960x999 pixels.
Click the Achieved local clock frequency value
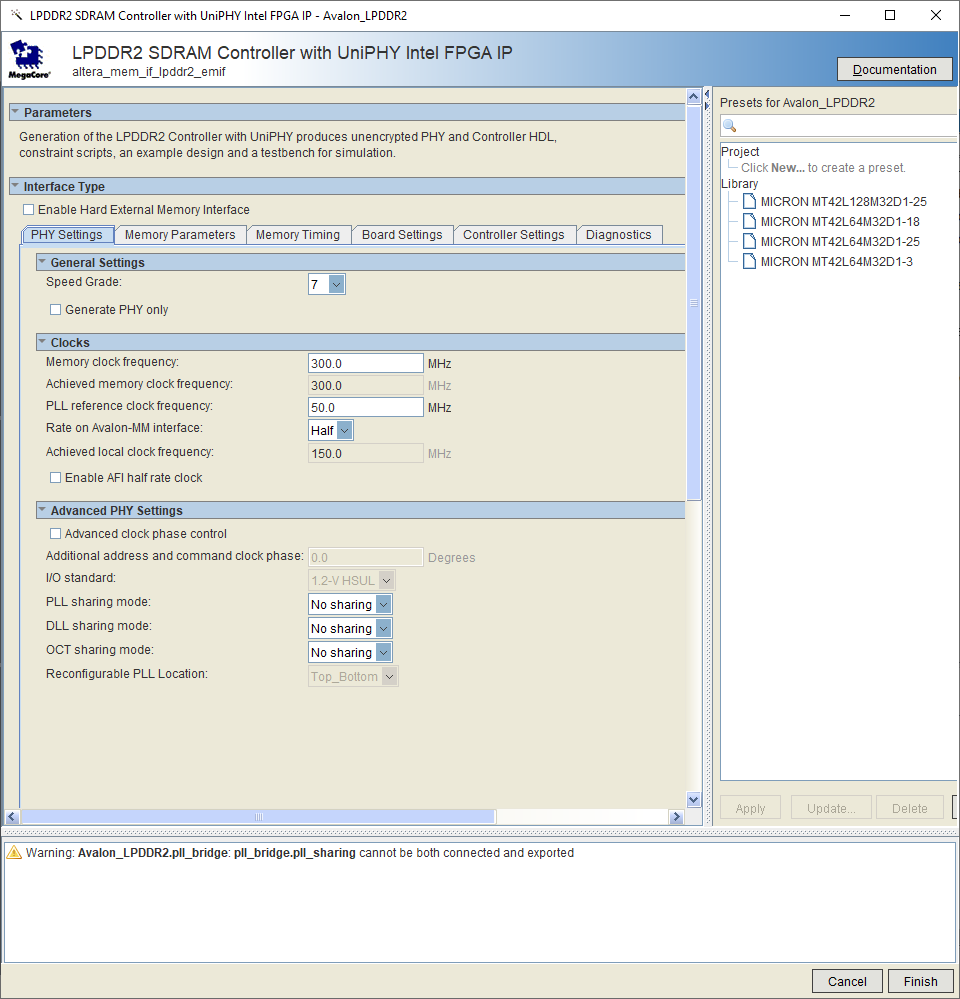(366, 454)
